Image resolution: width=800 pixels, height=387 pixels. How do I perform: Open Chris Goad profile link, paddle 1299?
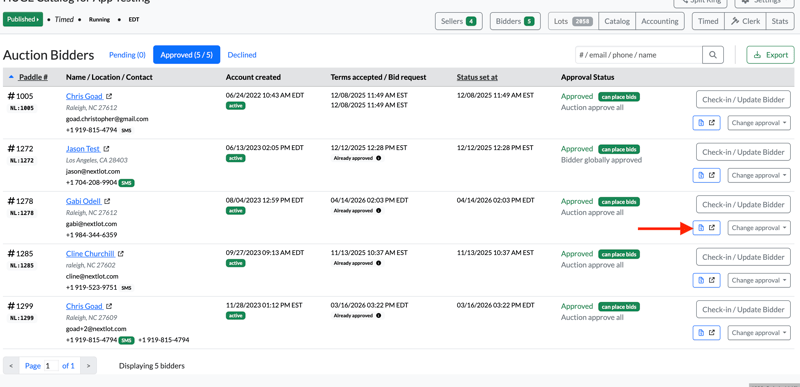pyautogui.click(x=84, y=306)
